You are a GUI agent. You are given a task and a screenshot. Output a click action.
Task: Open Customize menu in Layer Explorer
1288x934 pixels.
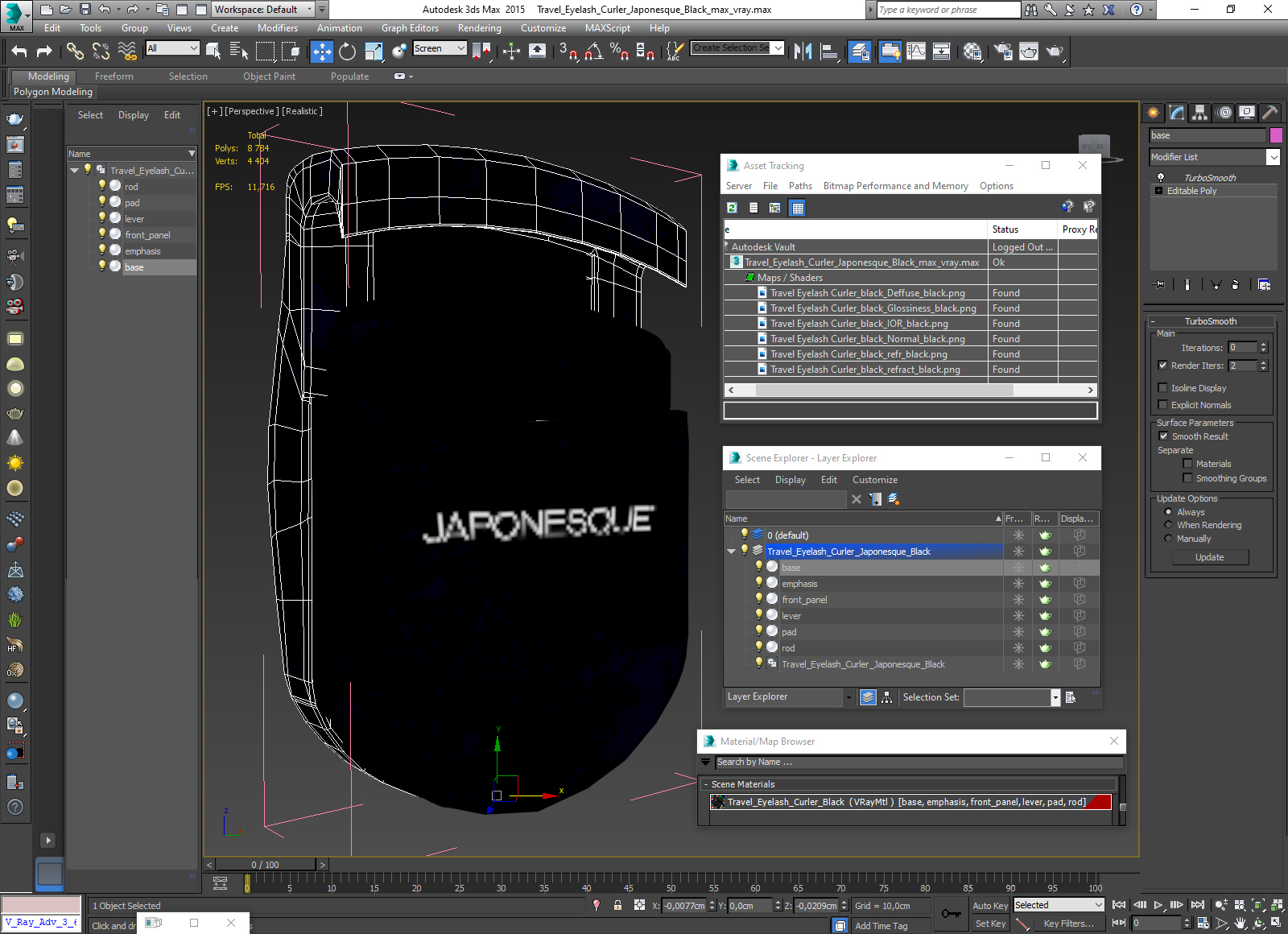click(875, 480)
